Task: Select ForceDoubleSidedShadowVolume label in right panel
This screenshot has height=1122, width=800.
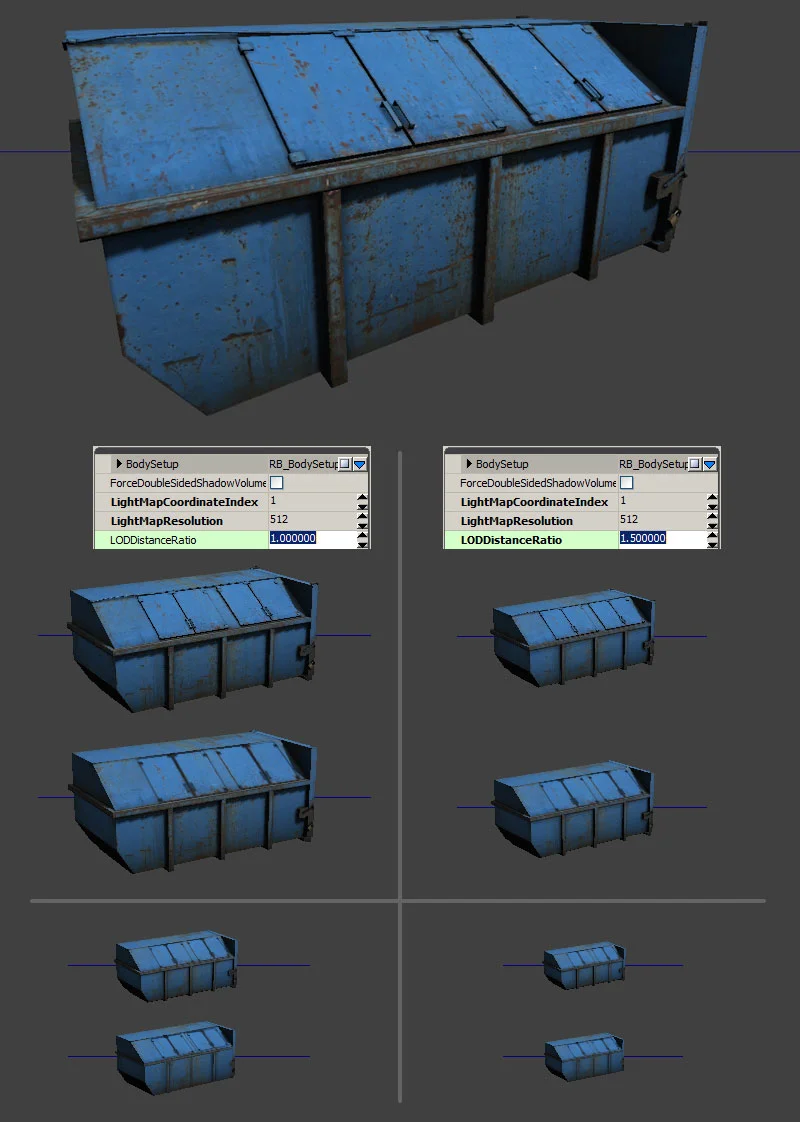Action: 537,483
